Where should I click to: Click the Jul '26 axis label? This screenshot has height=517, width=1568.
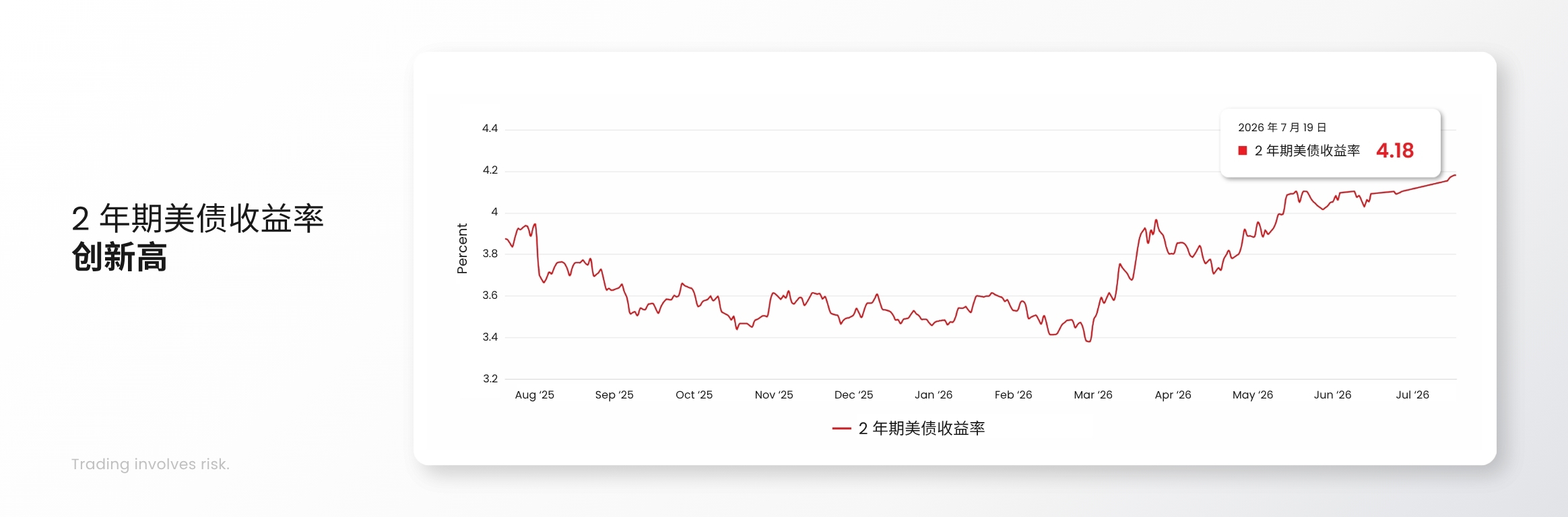coord(1412,395)
